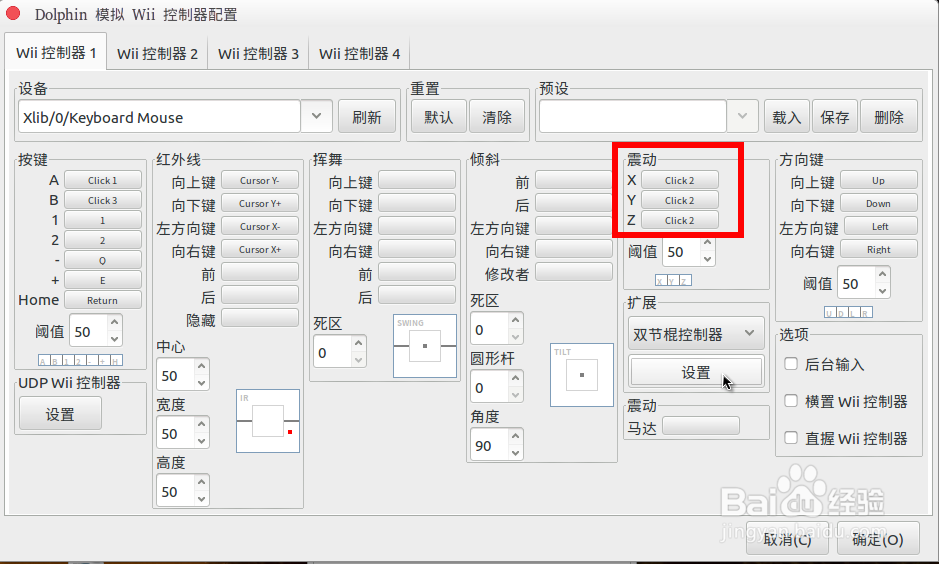The width and height of the screenshot is (939, 564).
Task: Enable the 横置 Wii 控制器 checkbox
Action: (791, 401)
